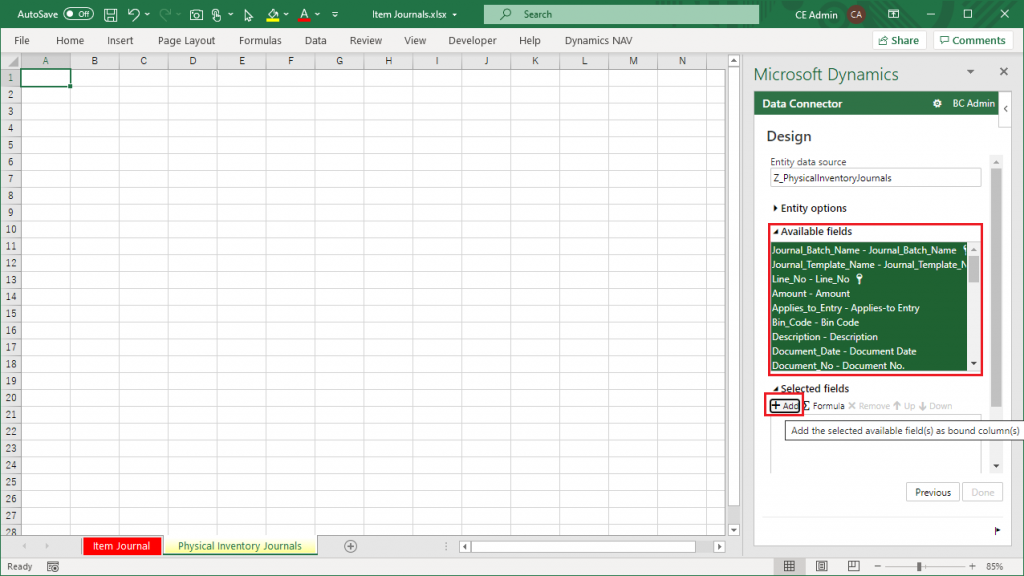Open the font color dropdown arrow

pos(317,14)
